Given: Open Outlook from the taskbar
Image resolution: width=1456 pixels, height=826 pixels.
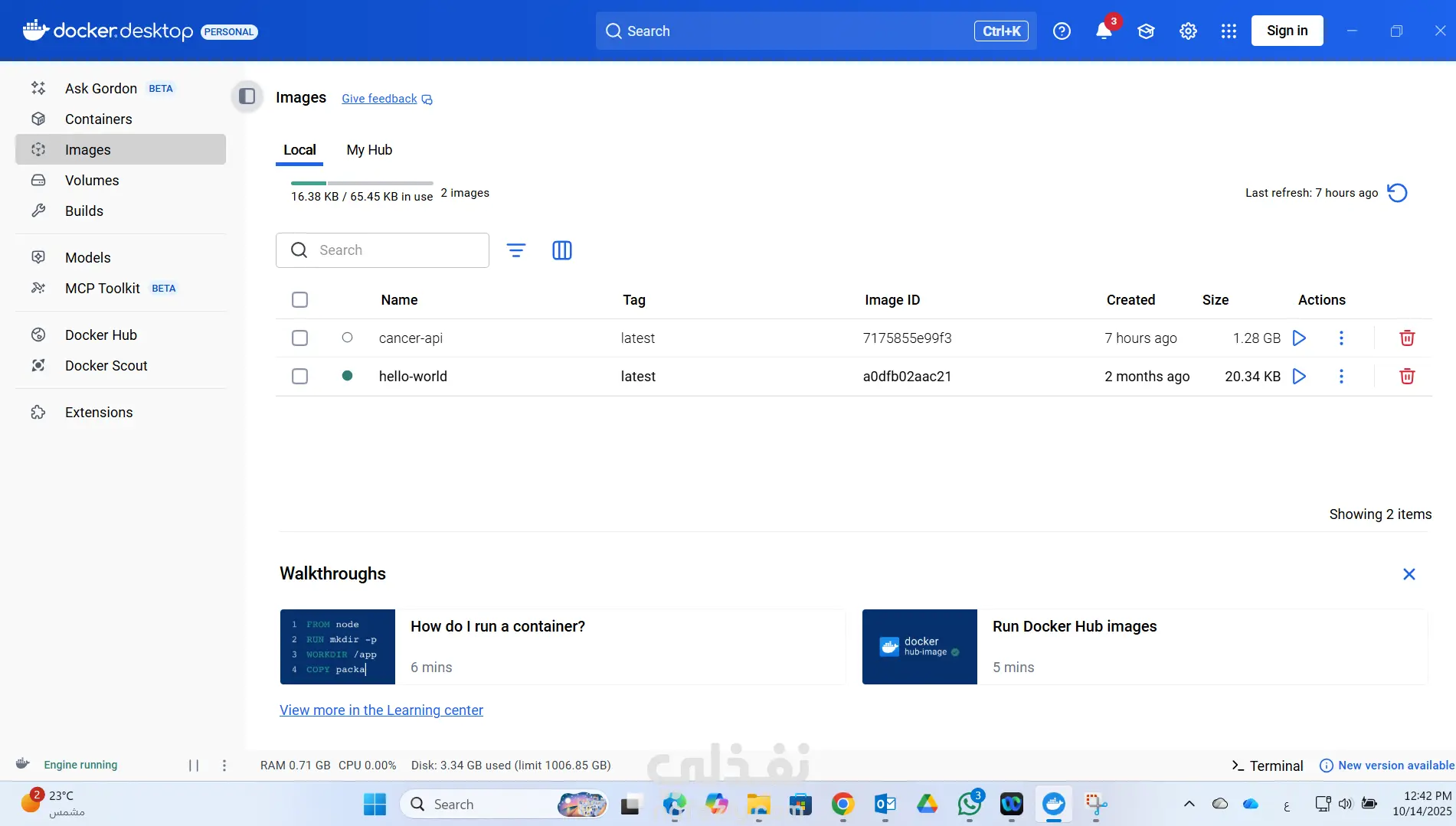Looking at the screenshot, I should click(885, 805).
